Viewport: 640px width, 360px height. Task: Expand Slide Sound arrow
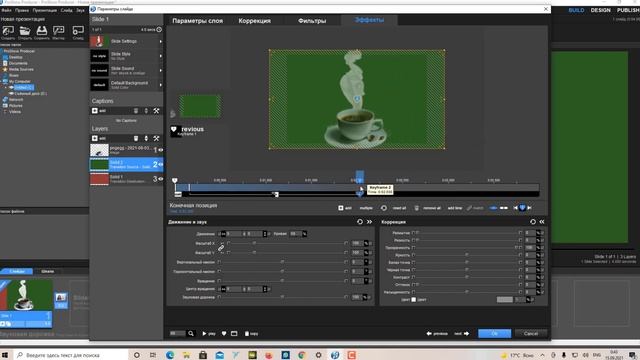pyautogui.click(x=160, y=71)
